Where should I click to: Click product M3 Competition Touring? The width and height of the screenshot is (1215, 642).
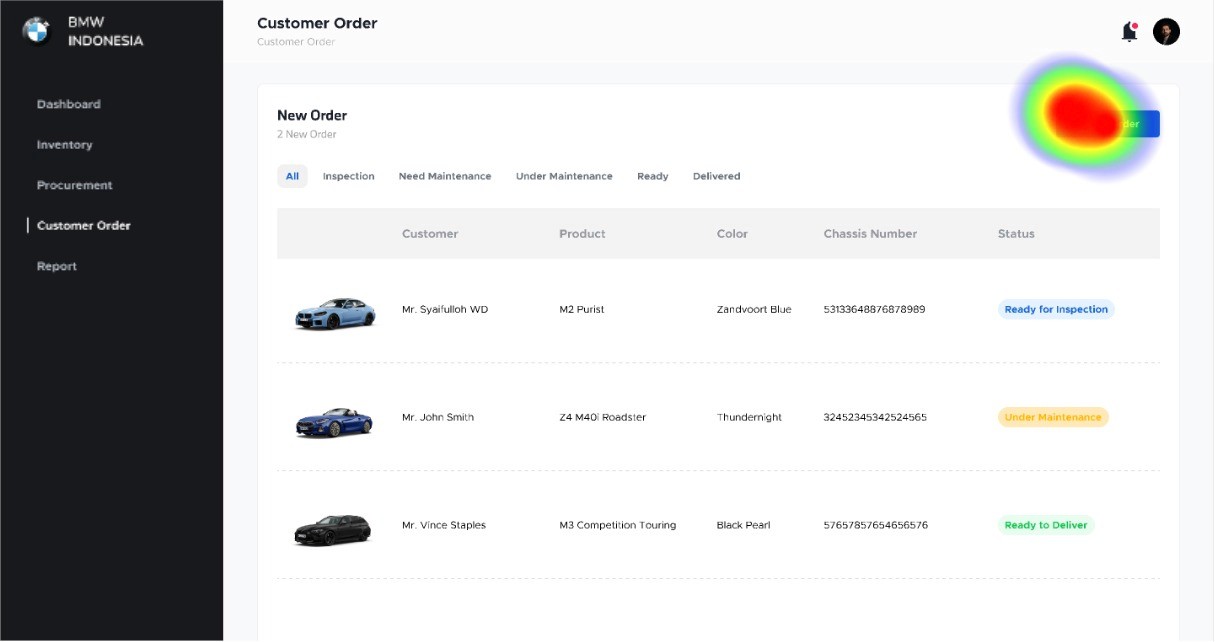[x=618, y=526]
